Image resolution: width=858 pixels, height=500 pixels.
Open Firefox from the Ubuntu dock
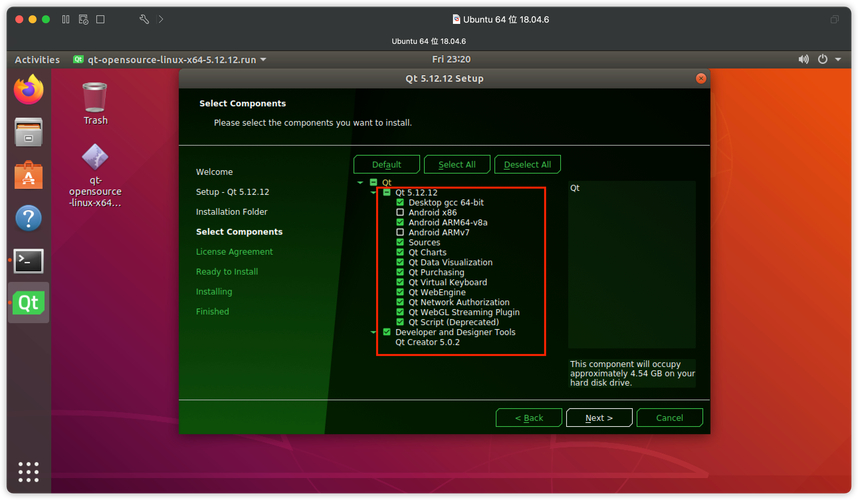[29, 90]
